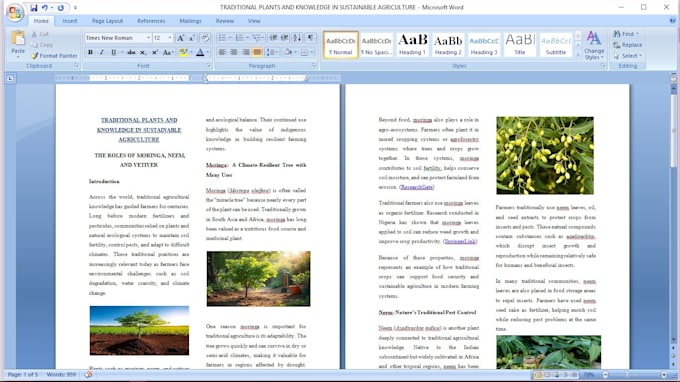
Task: Open the References tab
Action: click(x=151, y=21)
